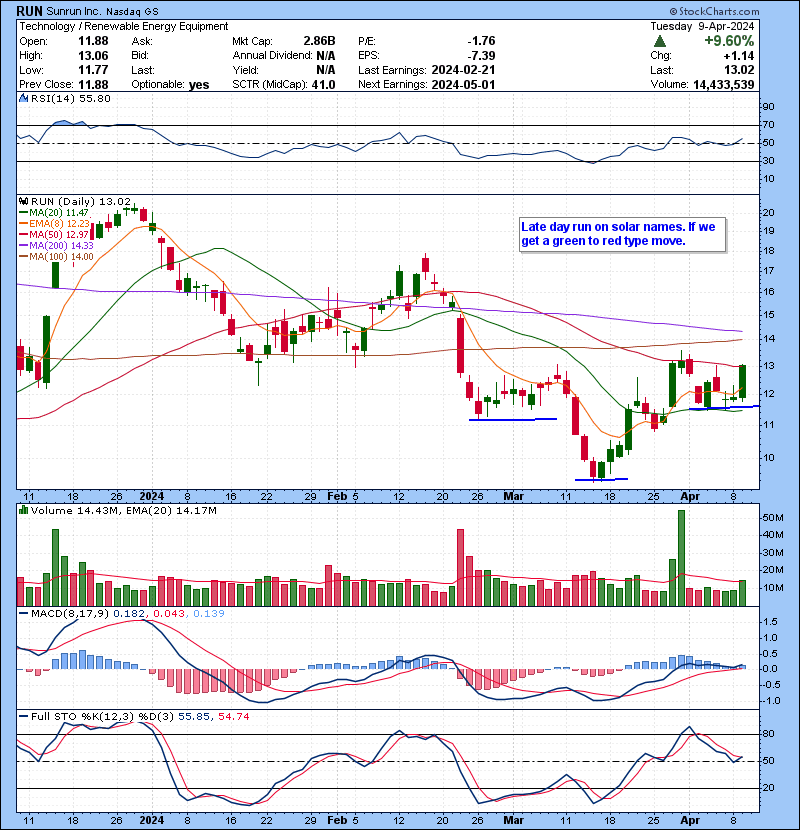
Task: Click the Prev Close value 11.88
Action: click(x=93, y=85)
